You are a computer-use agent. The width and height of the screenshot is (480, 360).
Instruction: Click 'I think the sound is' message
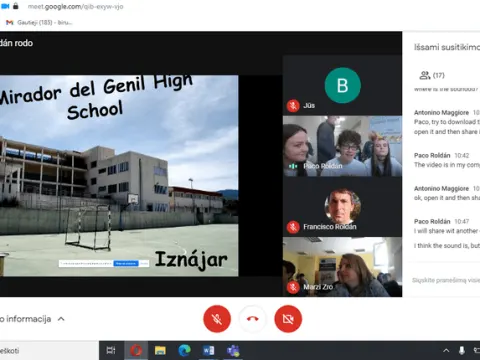(447, 246)
